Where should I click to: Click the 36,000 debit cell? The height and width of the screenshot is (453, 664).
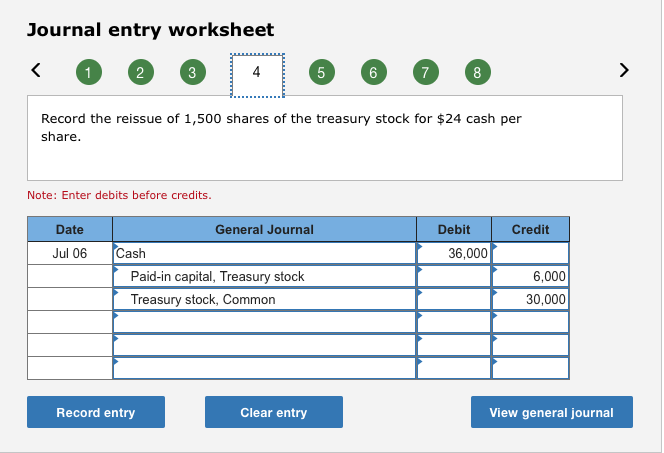click(454, 253)
